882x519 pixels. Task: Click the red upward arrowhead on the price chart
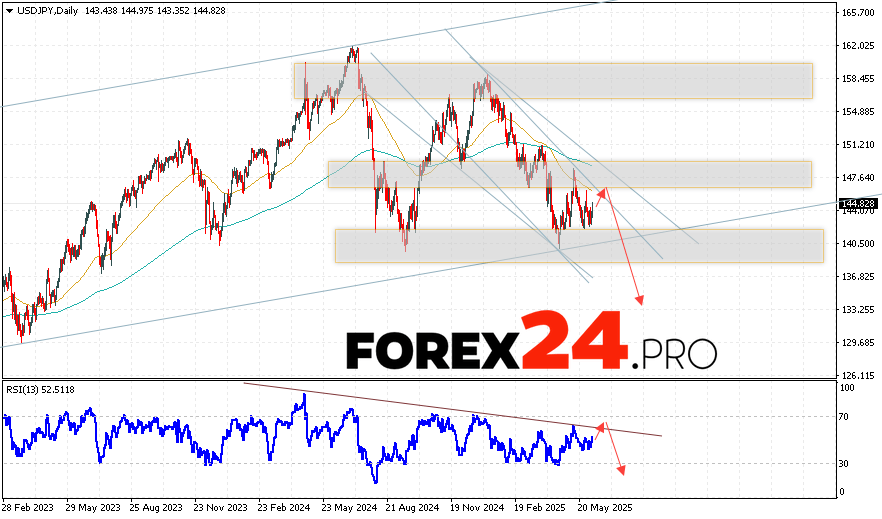point(602,190)
